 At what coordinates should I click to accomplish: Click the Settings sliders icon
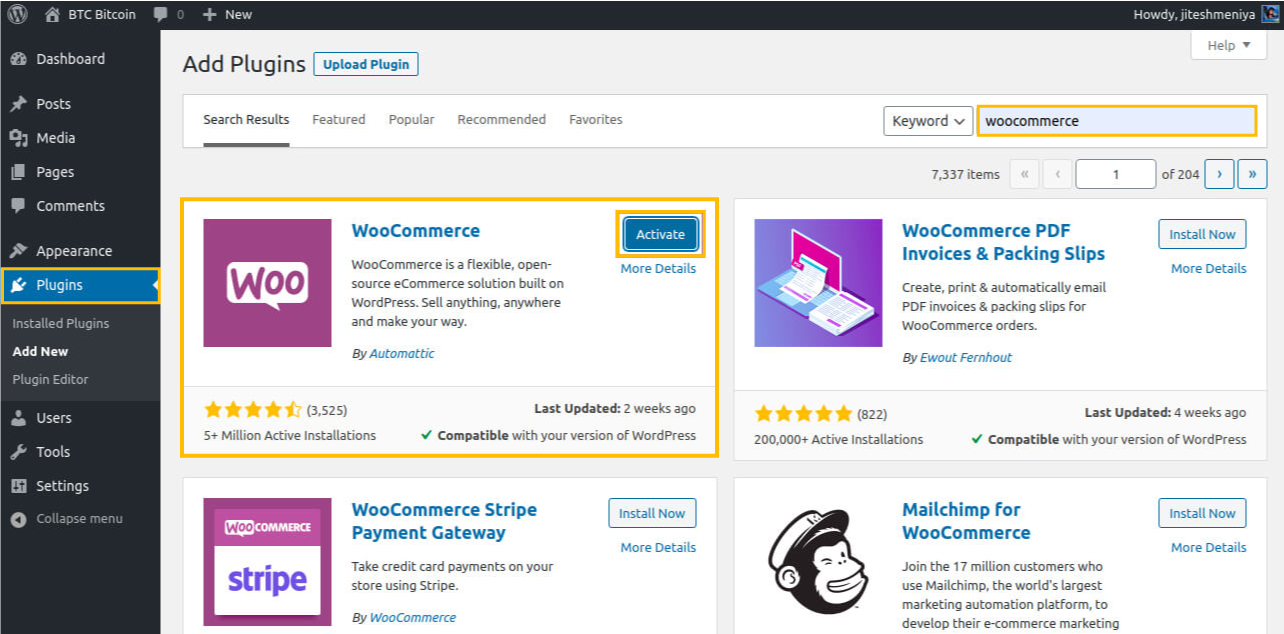(18, 486)
